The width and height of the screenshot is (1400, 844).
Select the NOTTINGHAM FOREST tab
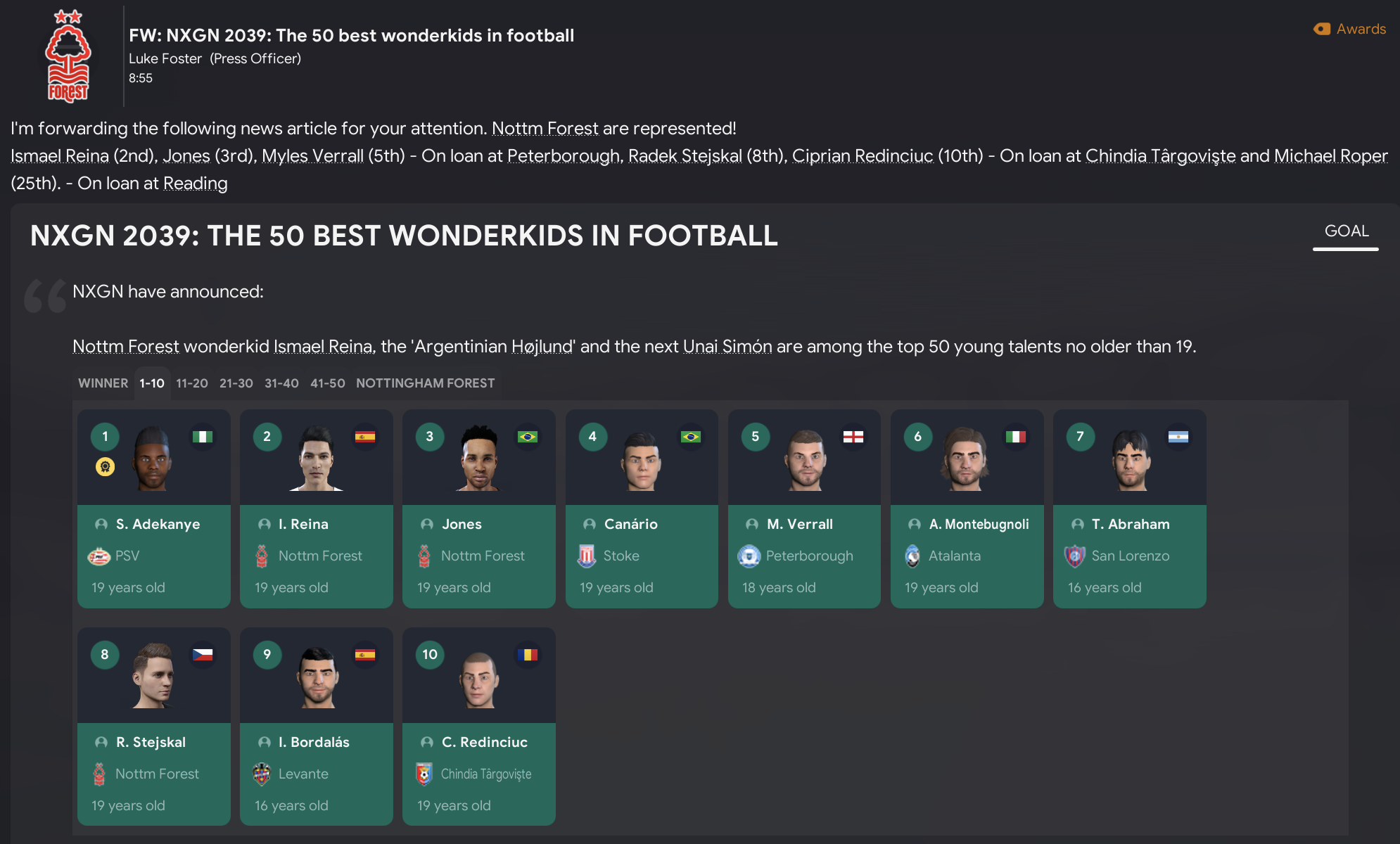tap(425, 383)
